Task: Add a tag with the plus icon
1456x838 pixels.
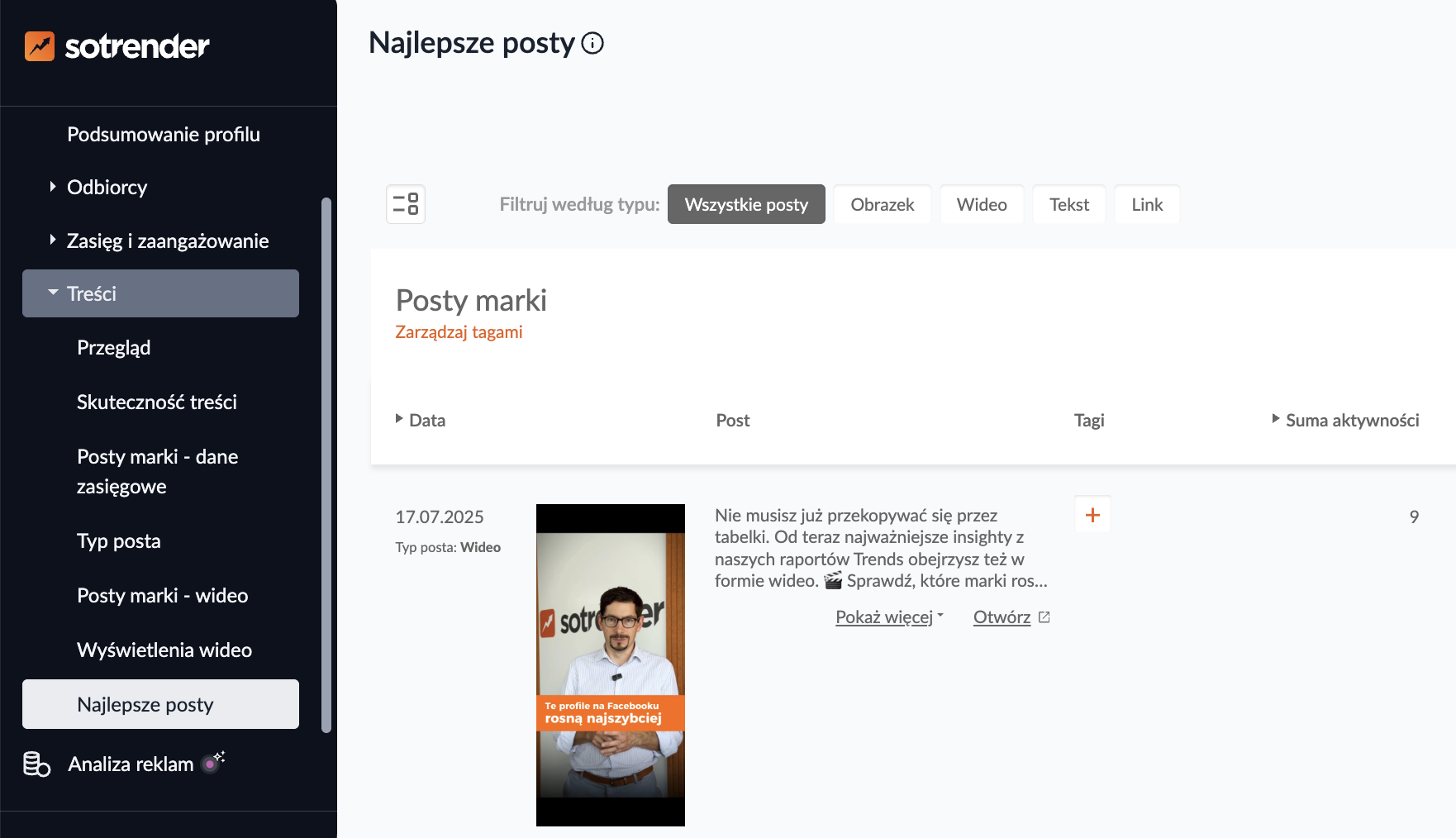Action: pos(1092,515)
